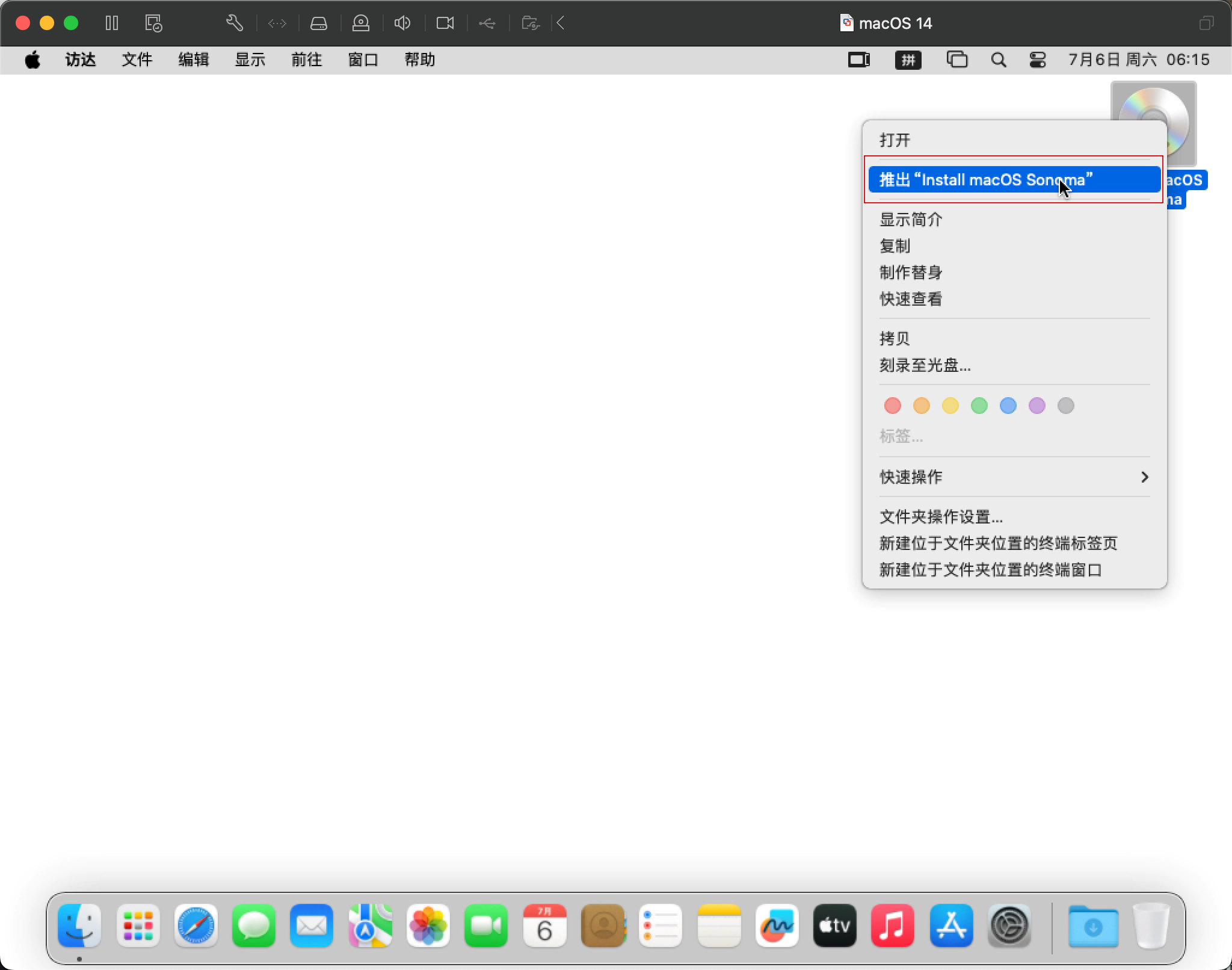Open Safari from the Dock
Viewport: 1232px width, 970px height.
[196, 925]
